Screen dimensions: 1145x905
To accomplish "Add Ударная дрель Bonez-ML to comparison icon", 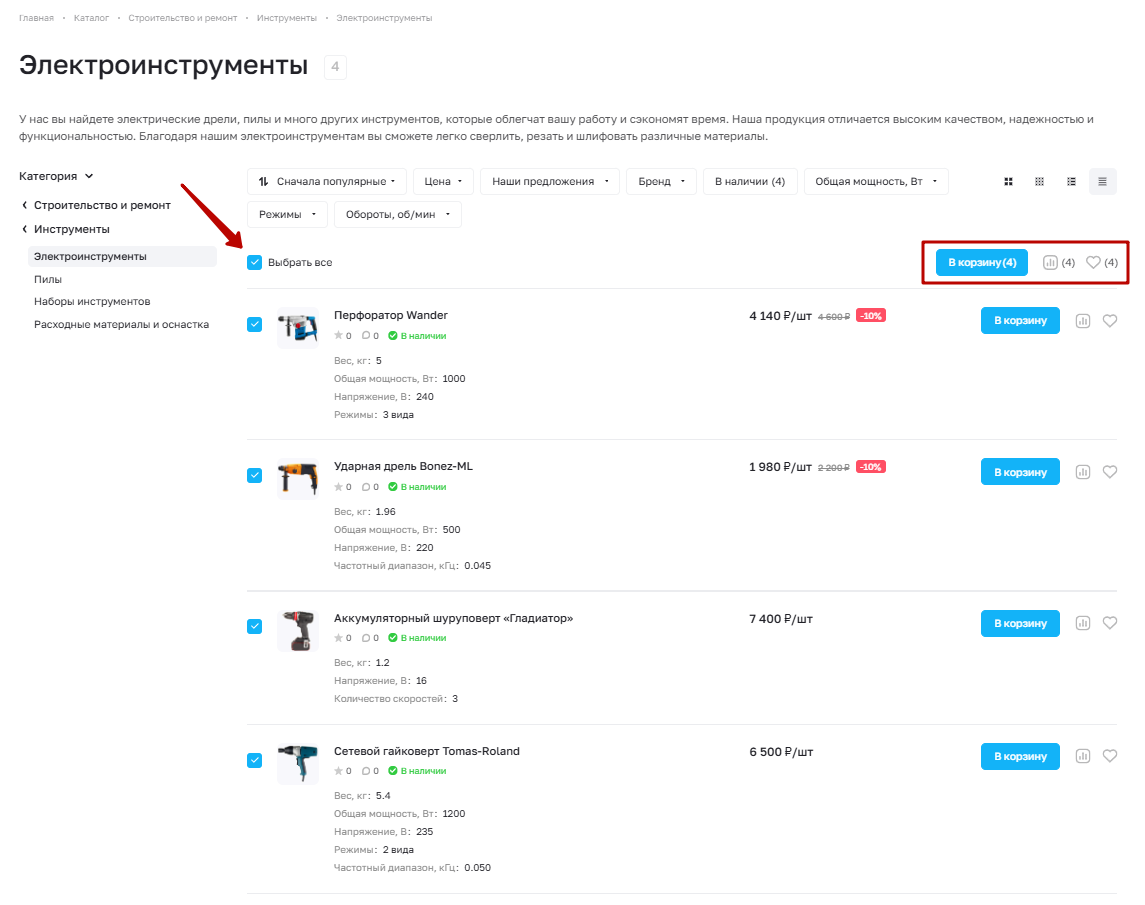I will (1082, 472).
